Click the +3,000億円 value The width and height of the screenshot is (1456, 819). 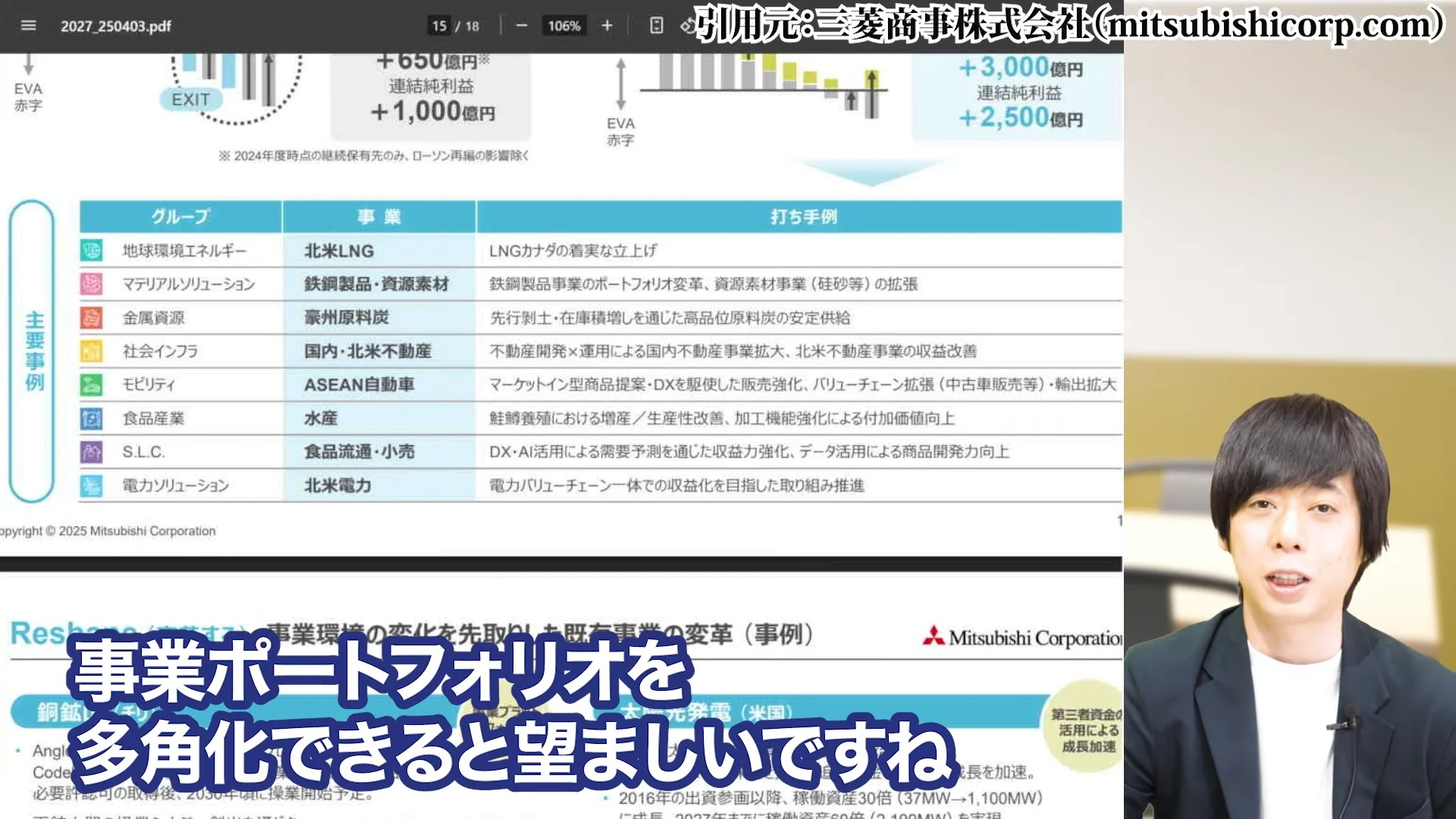1021,67
